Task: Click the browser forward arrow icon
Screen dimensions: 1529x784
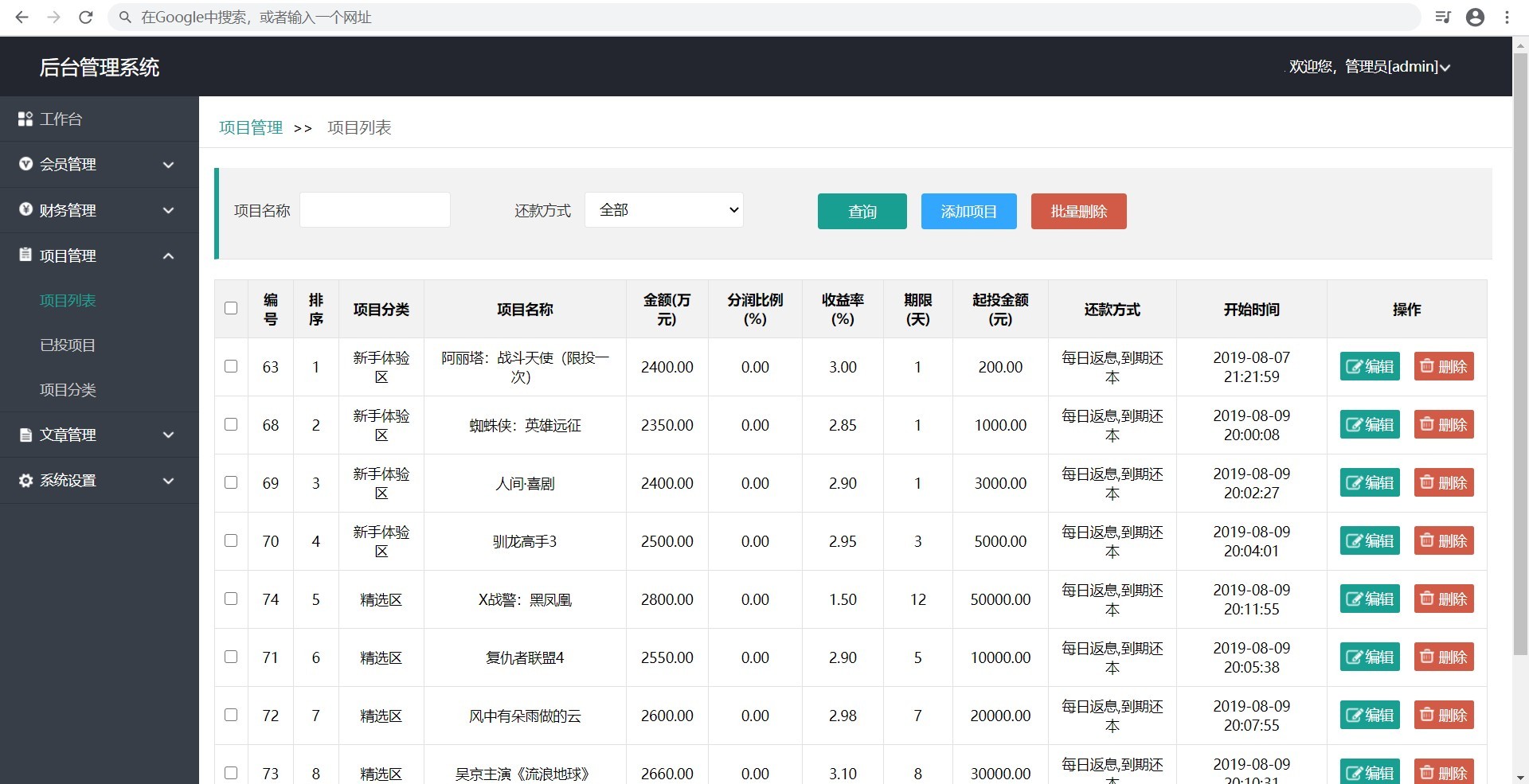Action: click(x=53, y=17)
